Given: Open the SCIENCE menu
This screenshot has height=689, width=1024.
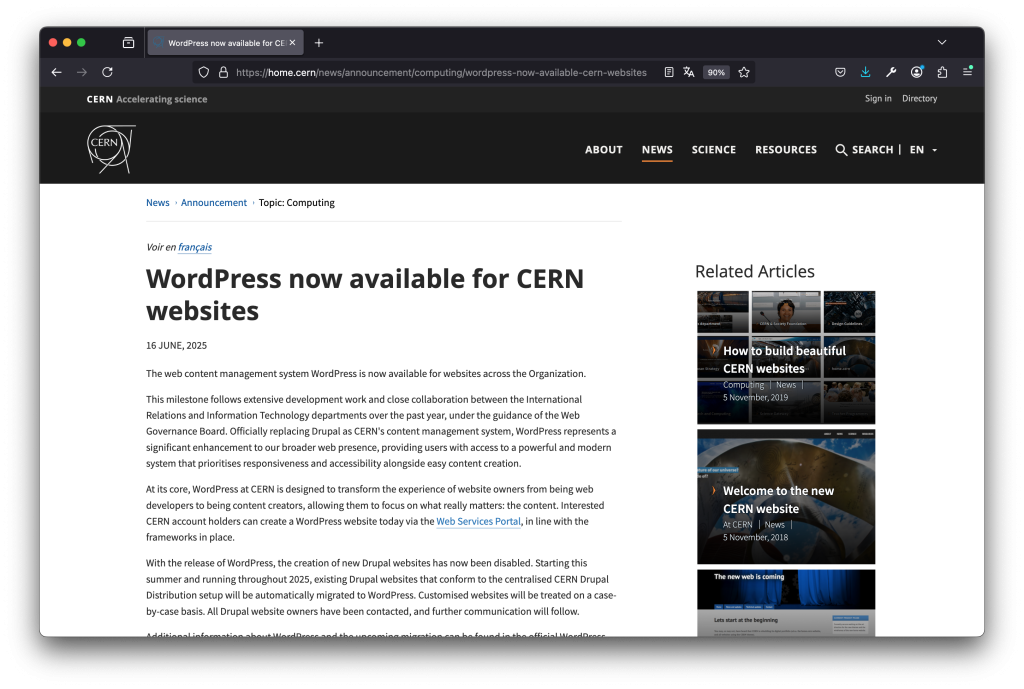Looking at the screenshot, I should [x=714, y=150].
